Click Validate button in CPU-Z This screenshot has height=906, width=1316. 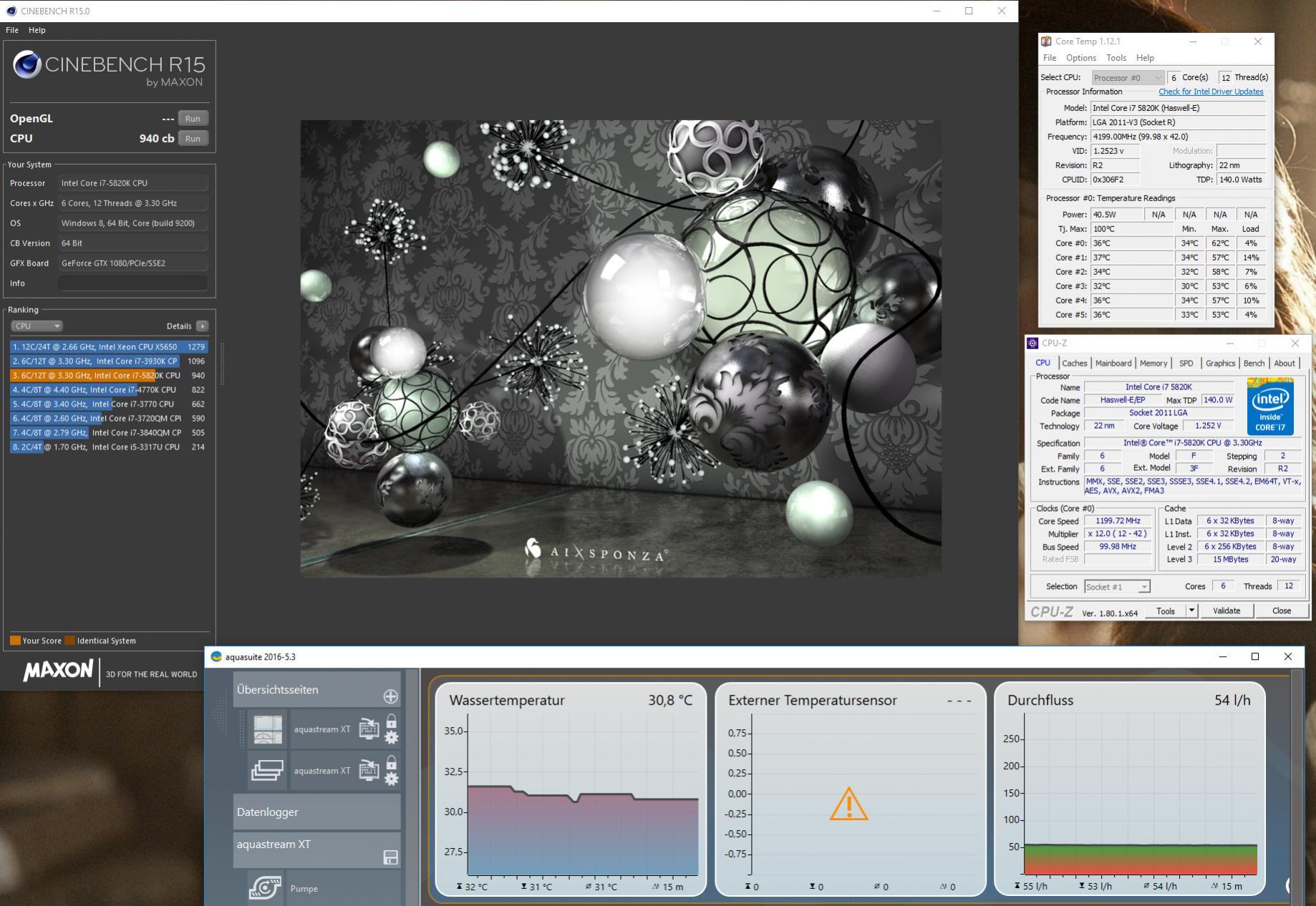pyautogui.click(x=1226, y=610)
